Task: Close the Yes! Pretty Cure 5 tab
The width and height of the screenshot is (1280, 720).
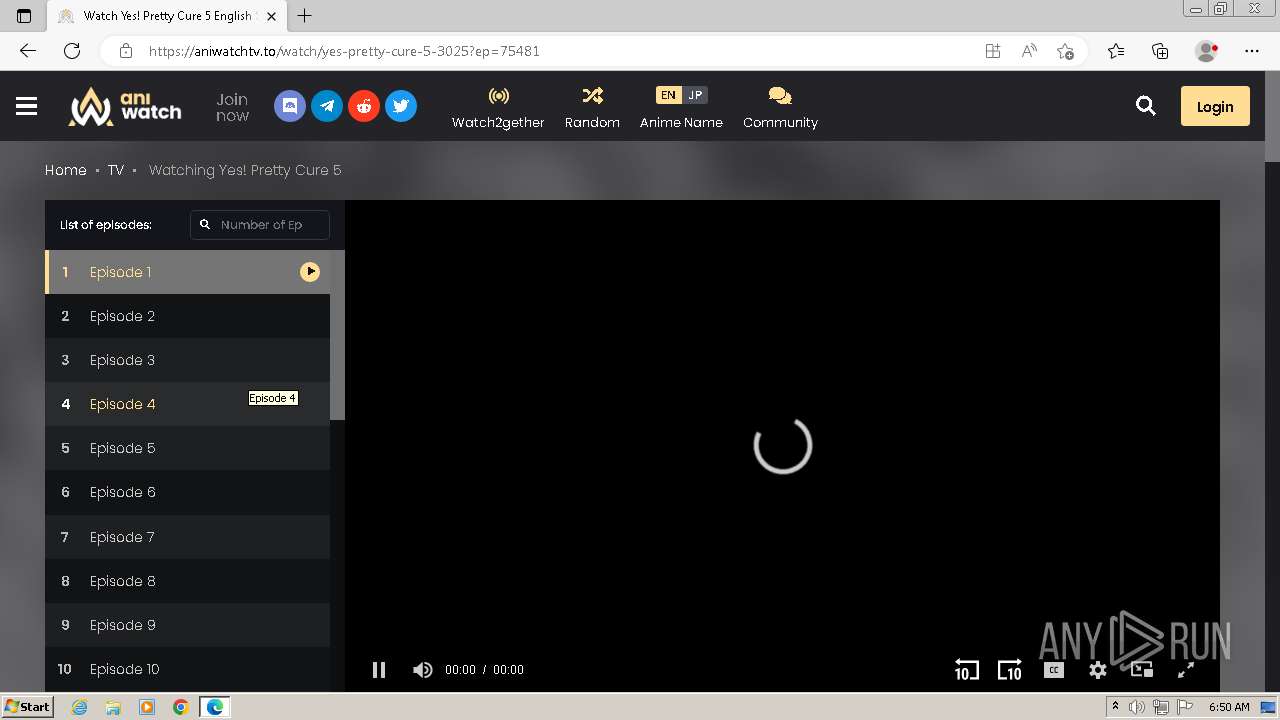Action: 271,16
